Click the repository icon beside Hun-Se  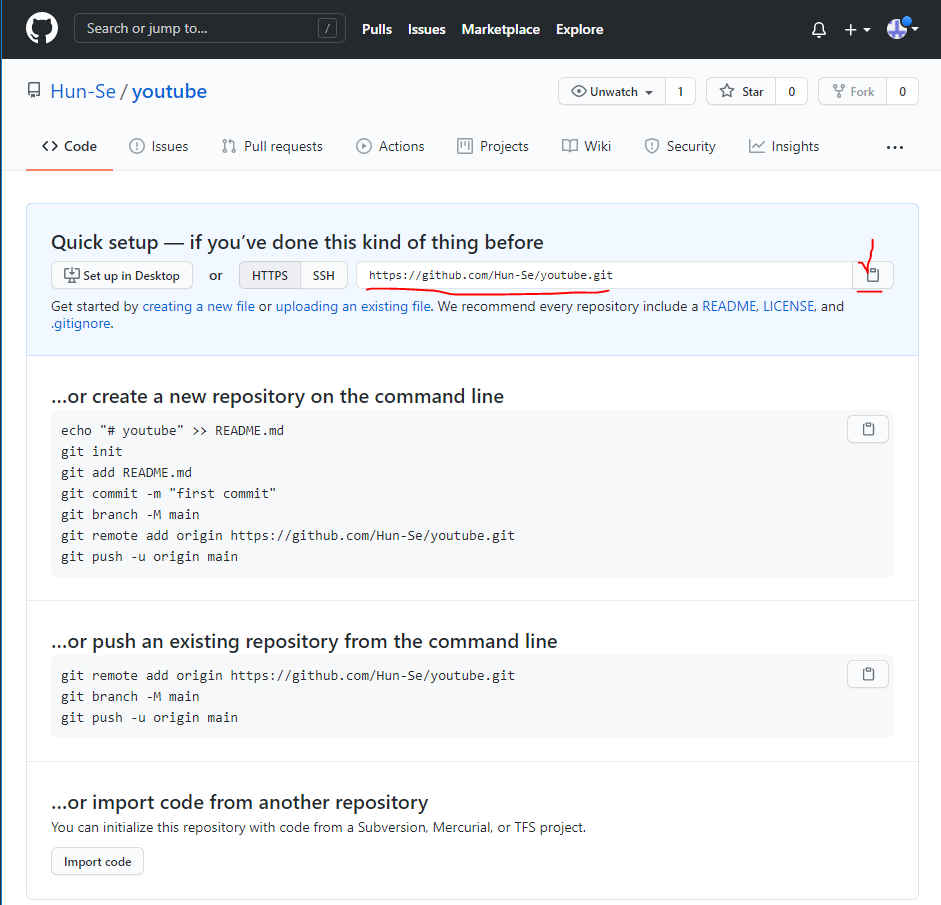pyautogui.click(x=34, y=91)
